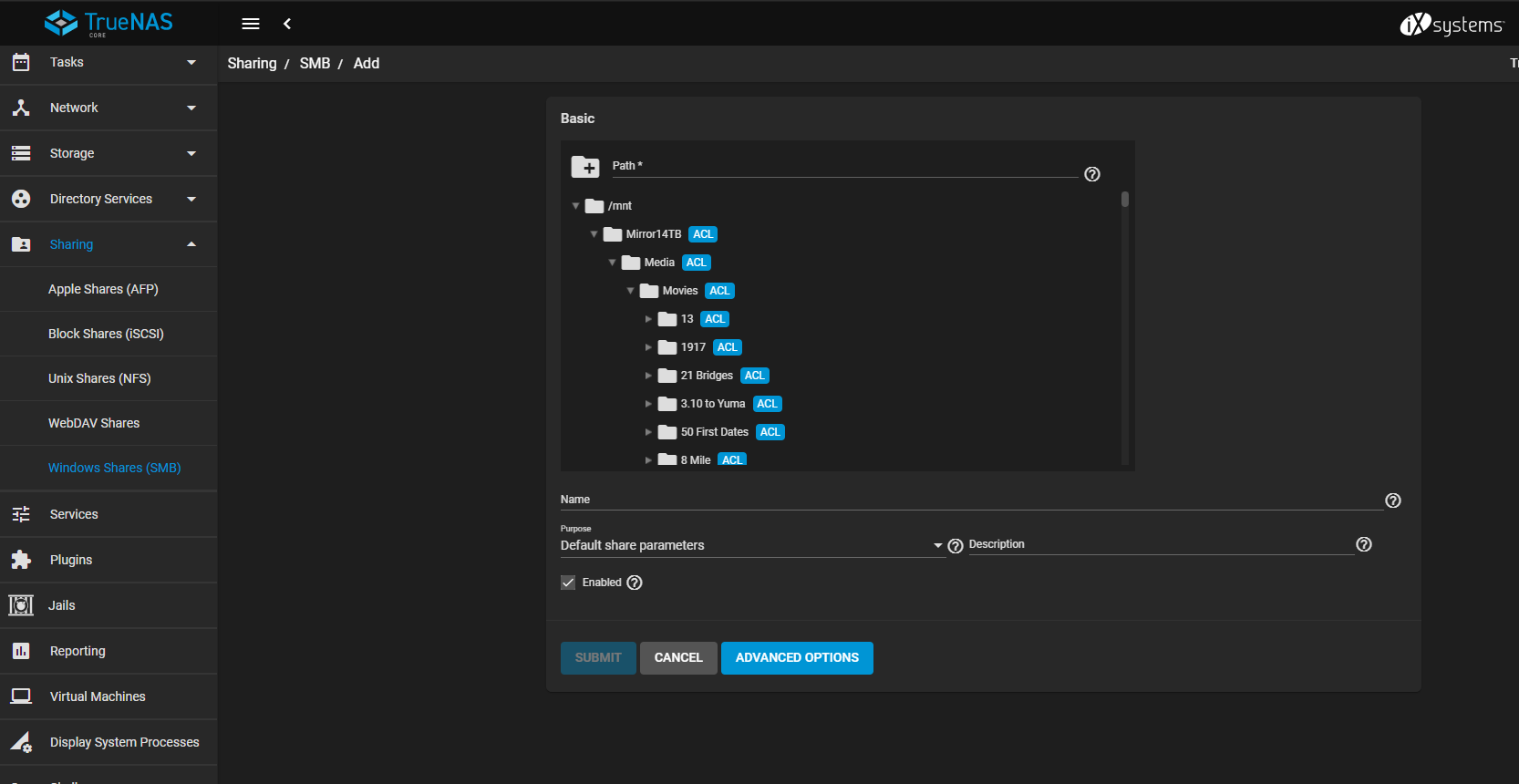
Task: Click the folder tree scrollbar thumb
Action: [x=1125, y=199]
